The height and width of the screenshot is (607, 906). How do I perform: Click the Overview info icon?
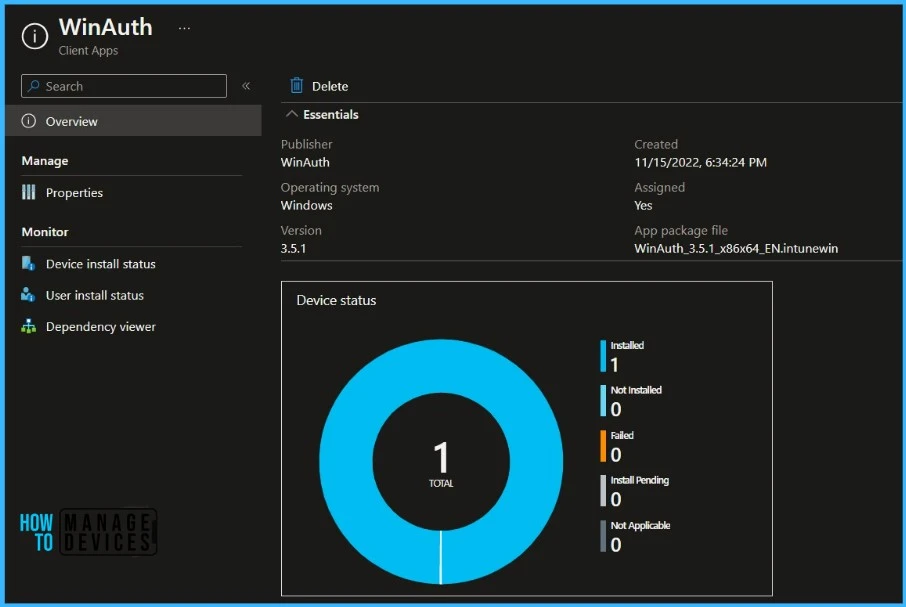click(x=28, y=121)
